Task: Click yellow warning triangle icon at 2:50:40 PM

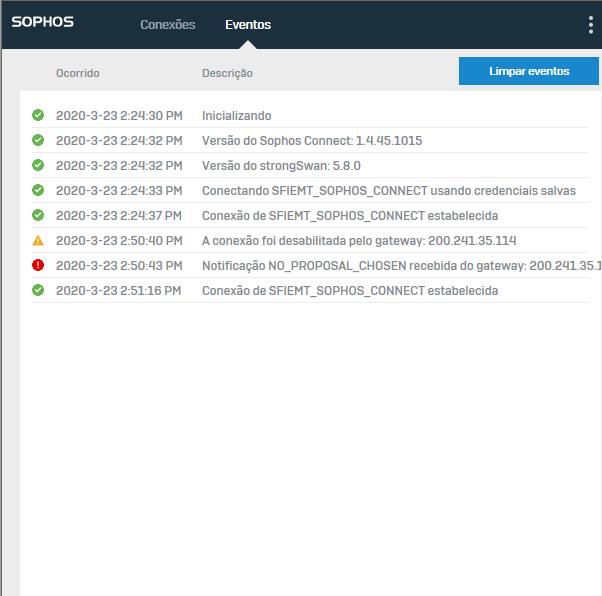Action: coord(38,240)
